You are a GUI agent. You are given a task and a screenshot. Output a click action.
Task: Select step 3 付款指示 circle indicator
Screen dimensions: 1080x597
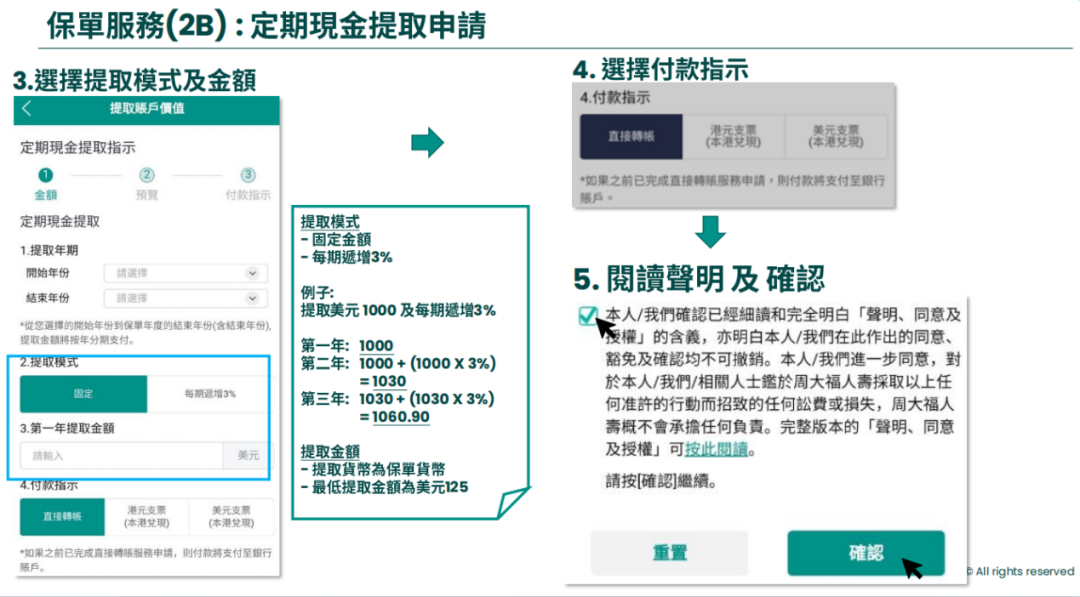[x=248, y=175]
